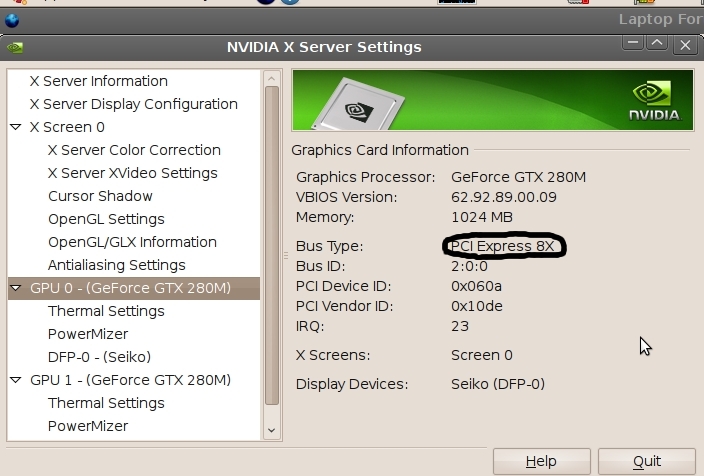Click the VBIOS version 62.92.89.00.09
704x476 pixels.
pyautogui.click(x=504, y=197)
